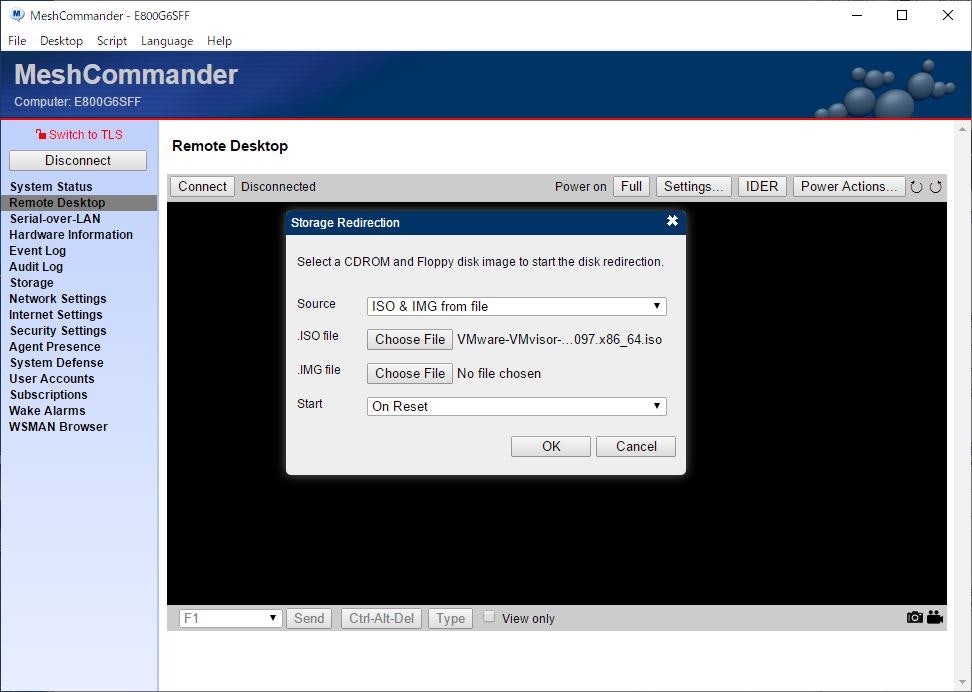Screen dimensions: 972x692
Task: Confirm dialog with OK button
Action: point(550,446)
